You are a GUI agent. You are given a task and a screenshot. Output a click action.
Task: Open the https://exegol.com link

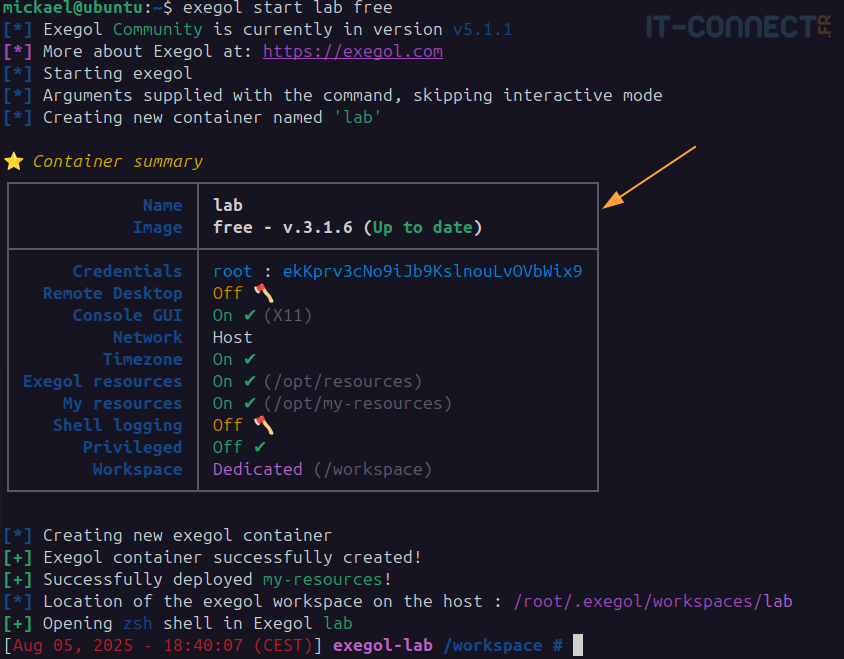pyautogui.click(x=352, y=51)
